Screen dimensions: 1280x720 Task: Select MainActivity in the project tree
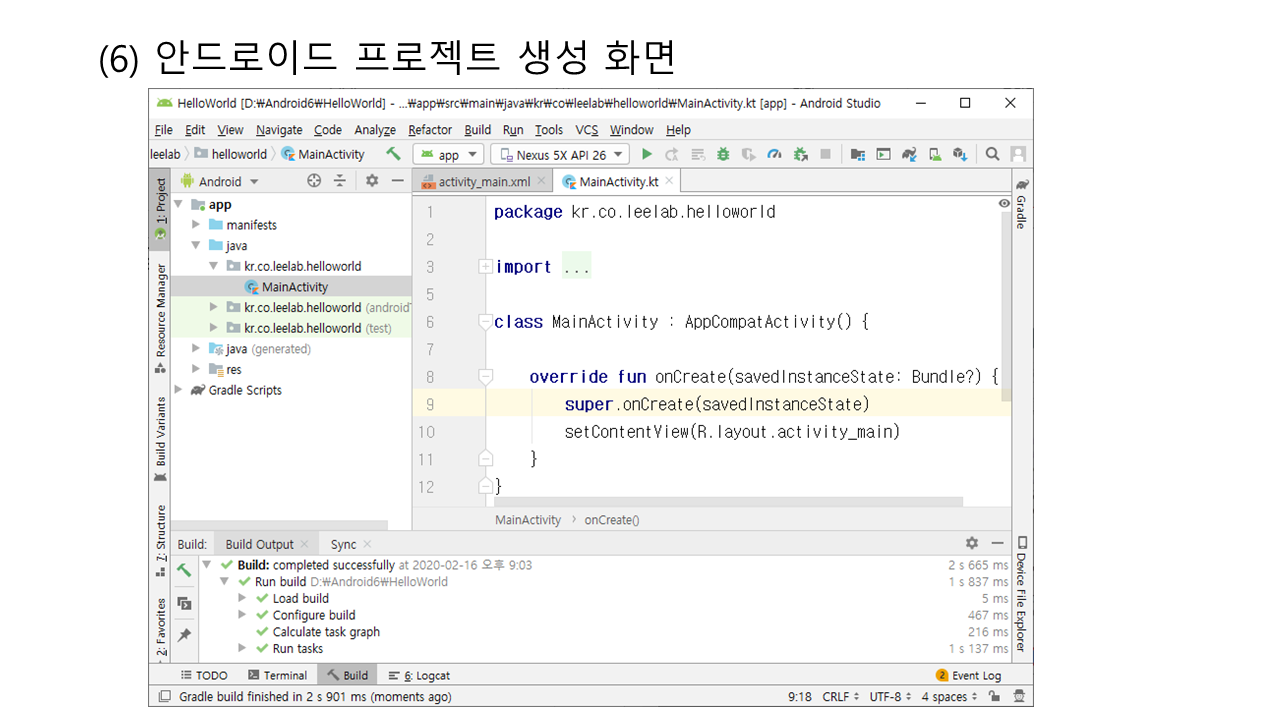coord(294,287)
